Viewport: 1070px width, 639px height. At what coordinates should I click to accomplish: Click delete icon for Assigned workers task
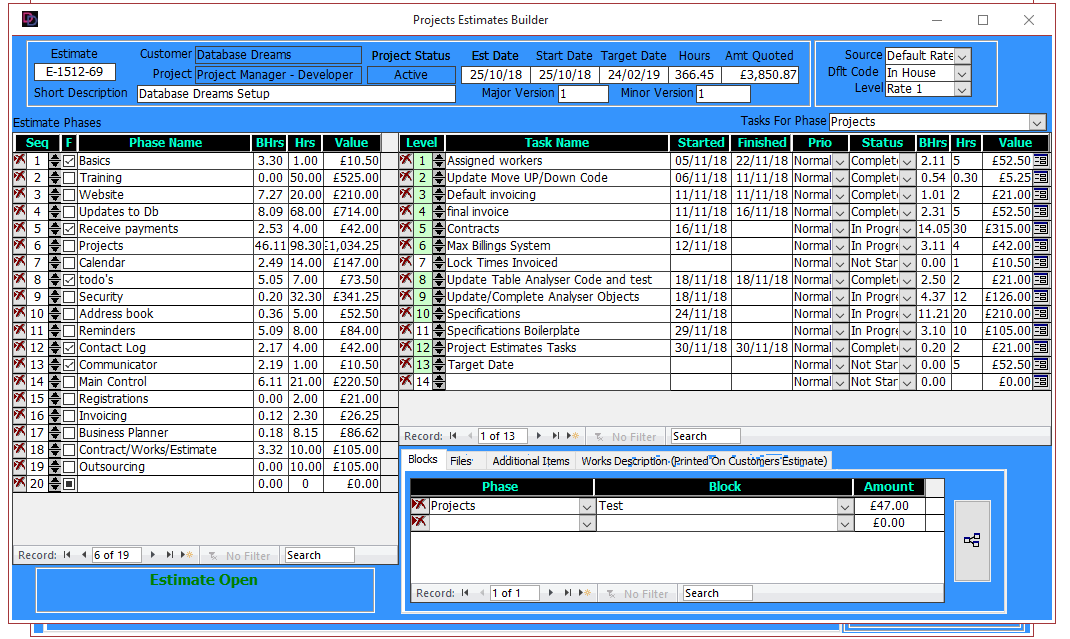click(406, 161)
